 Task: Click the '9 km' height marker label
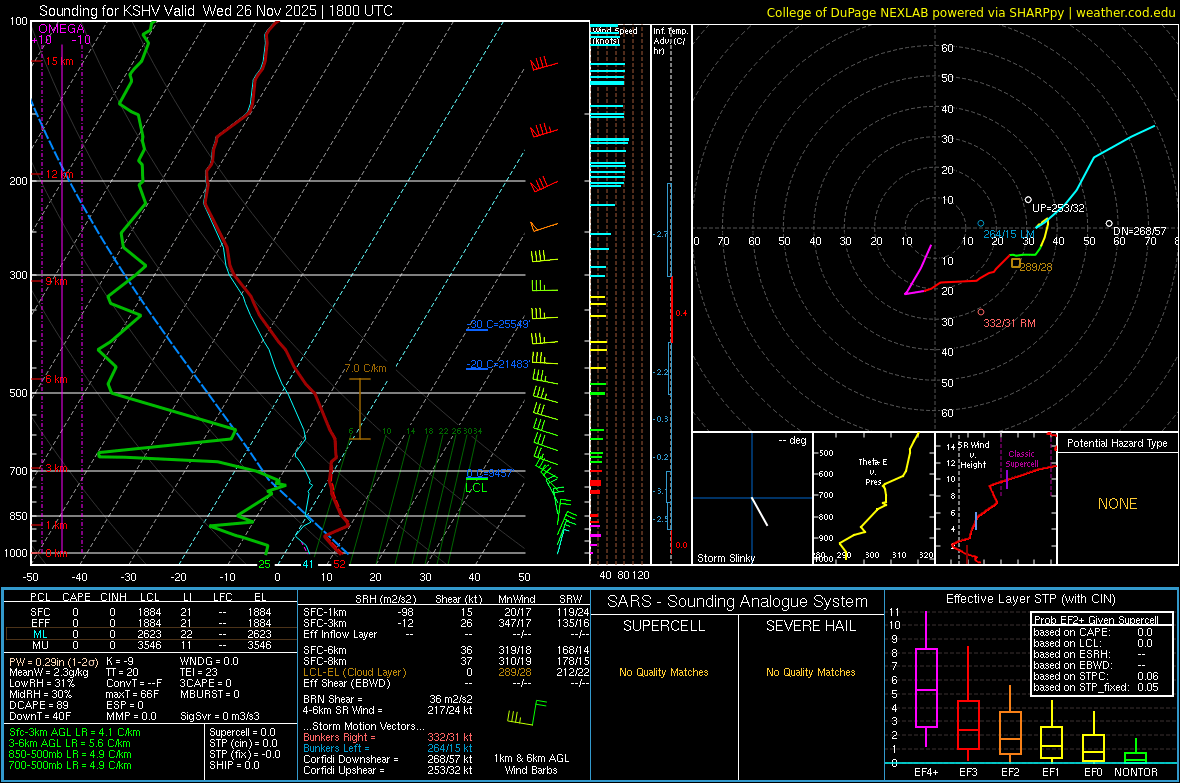[x=56, y=281]
